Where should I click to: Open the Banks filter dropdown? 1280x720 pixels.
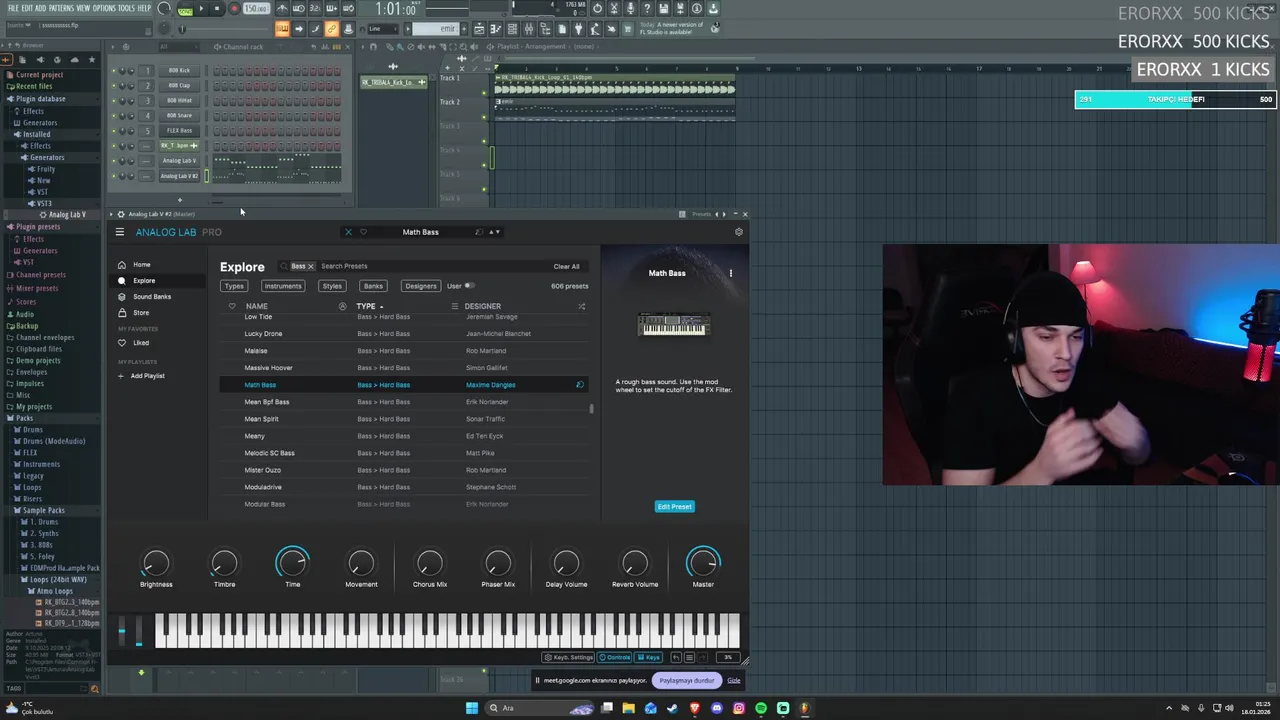(x=373, y=286)
